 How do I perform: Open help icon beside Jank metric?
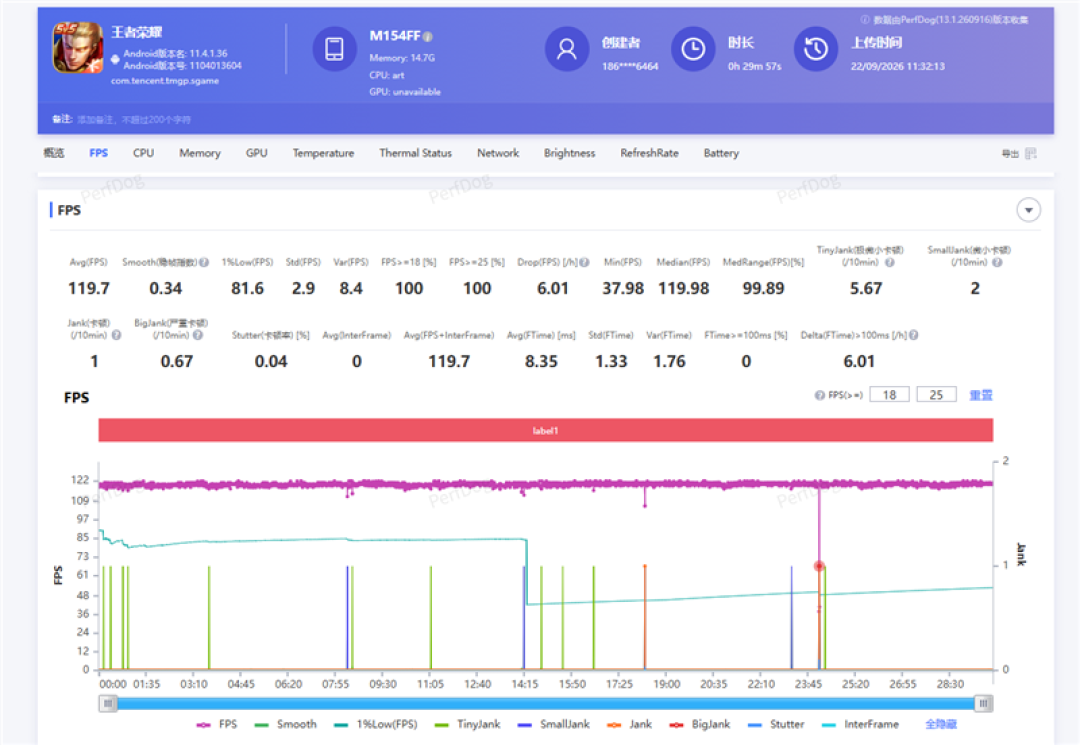point(116,335)
